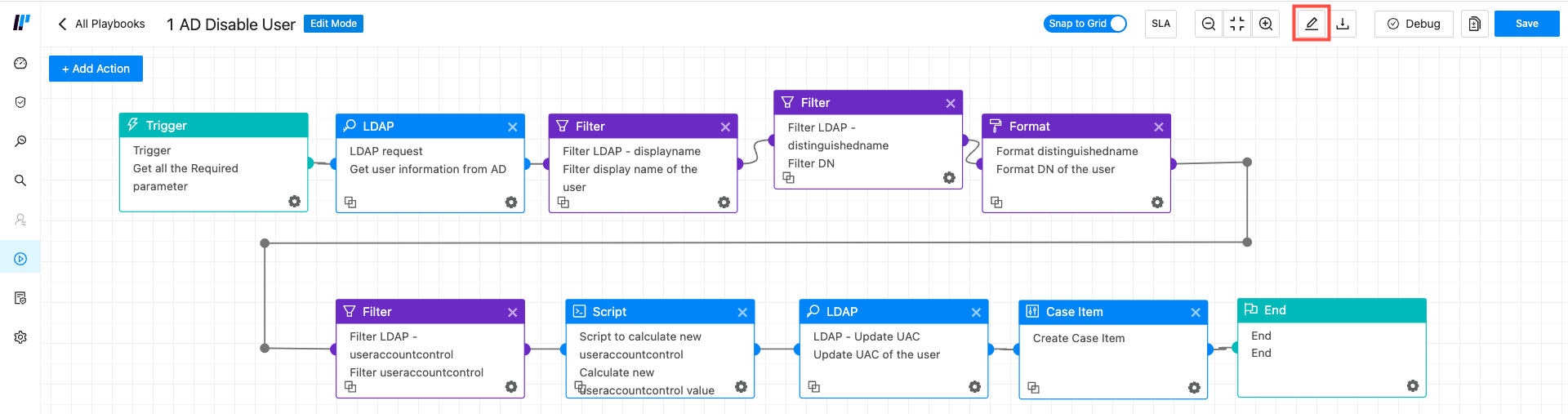
Task: Click the download playbook icon
Action: (x=1343, y=24)
